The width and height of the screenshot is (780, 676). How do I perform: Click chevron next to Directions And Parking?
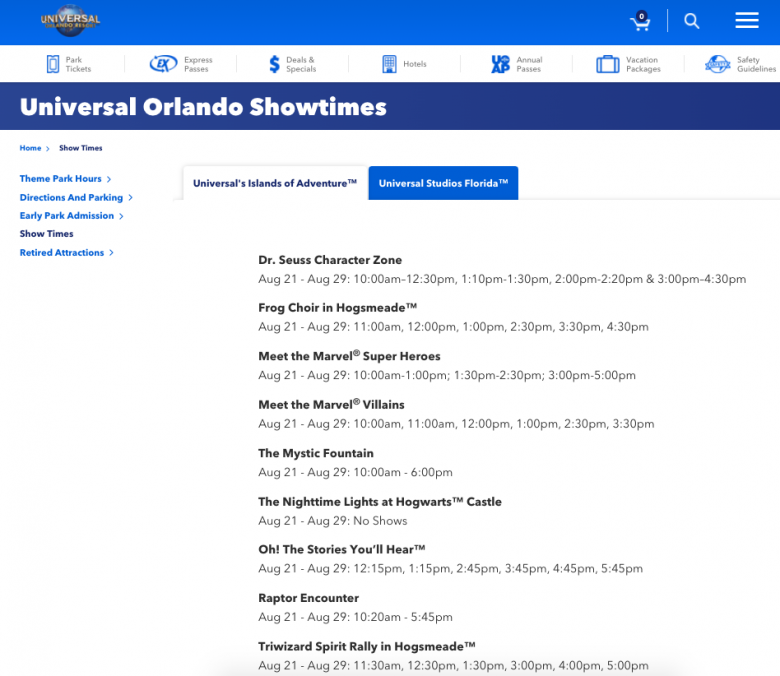coord(130,197)
